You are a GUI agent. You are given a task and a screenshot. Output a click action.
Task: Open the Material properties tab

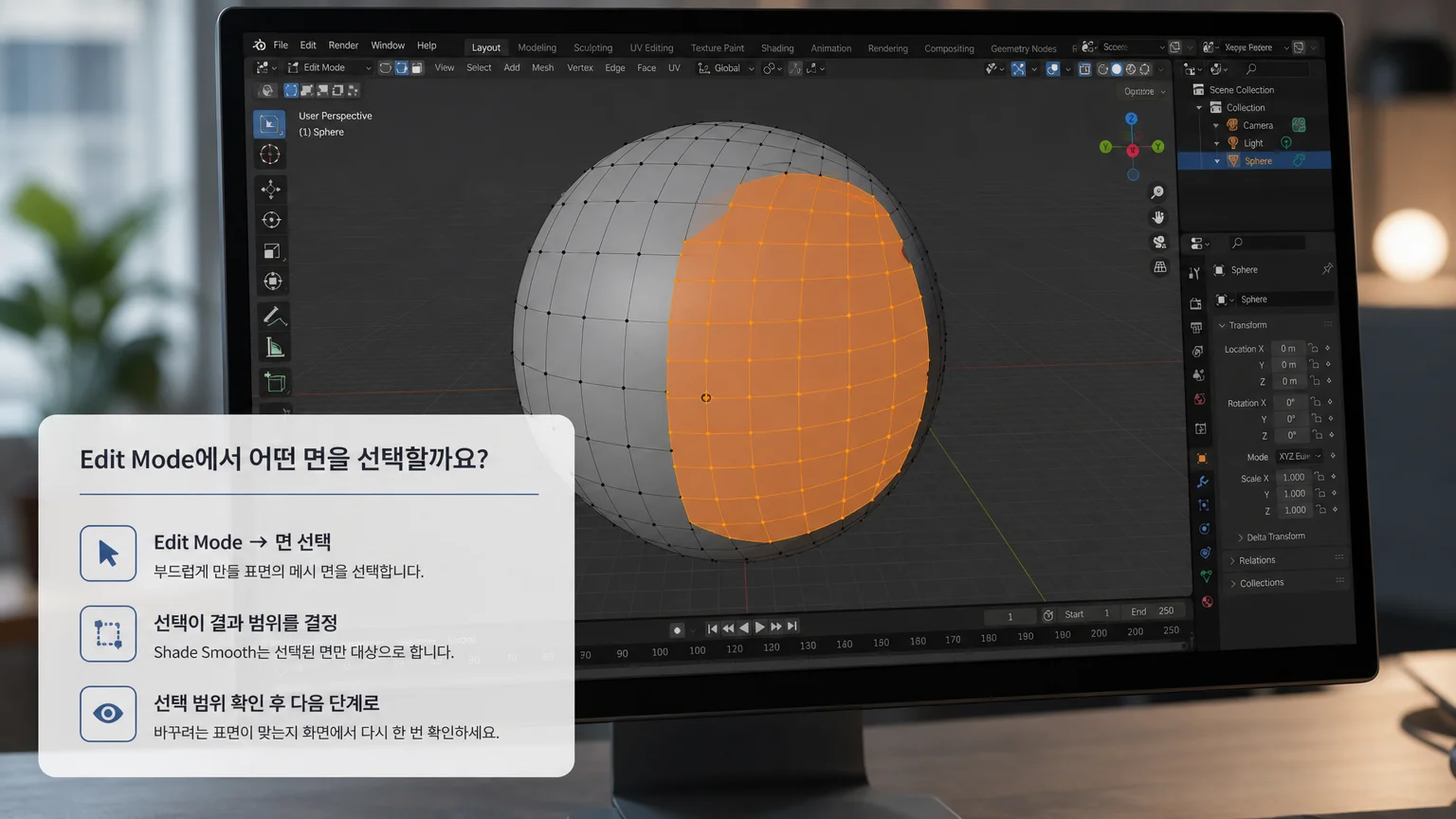(1207, 602)
